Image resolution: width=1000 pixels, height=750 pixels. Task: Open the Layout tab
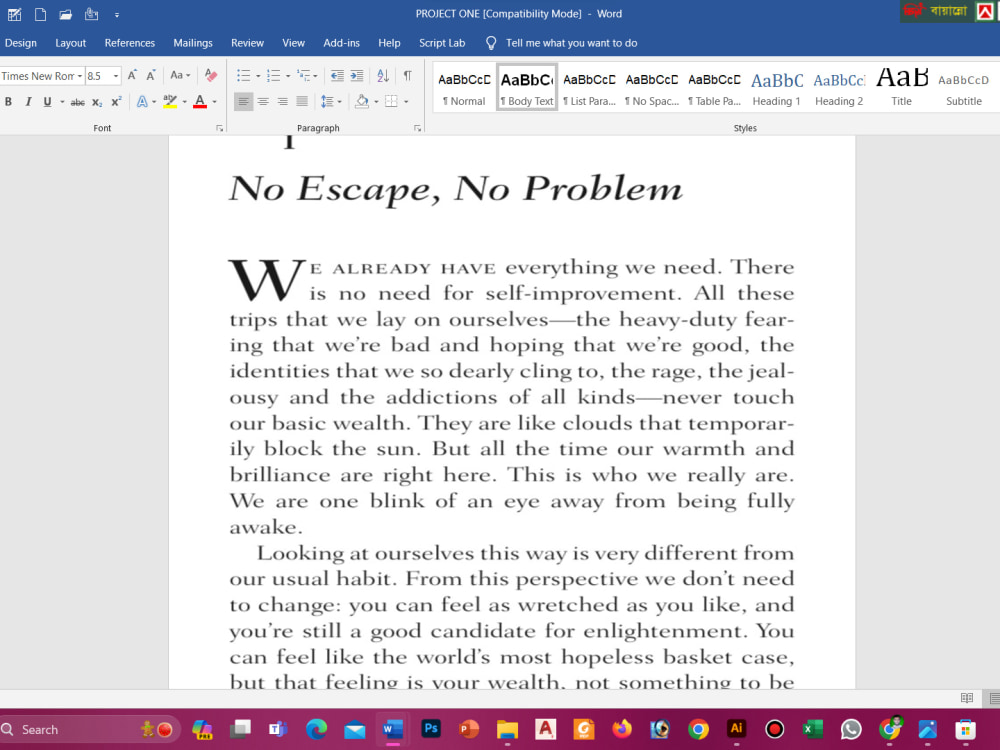[x=70, y=43]
